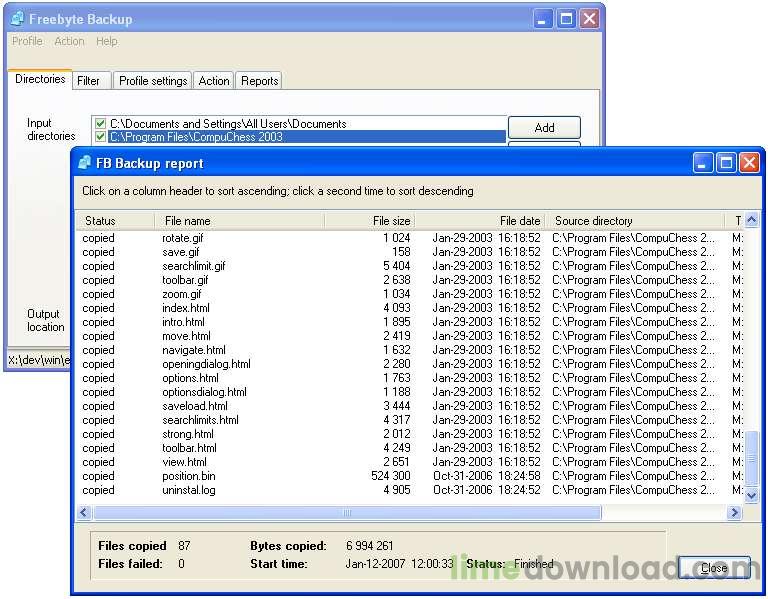Select the toolbar.gif row
The height and width of the screenshot is (599, 768).
(410, 280)
